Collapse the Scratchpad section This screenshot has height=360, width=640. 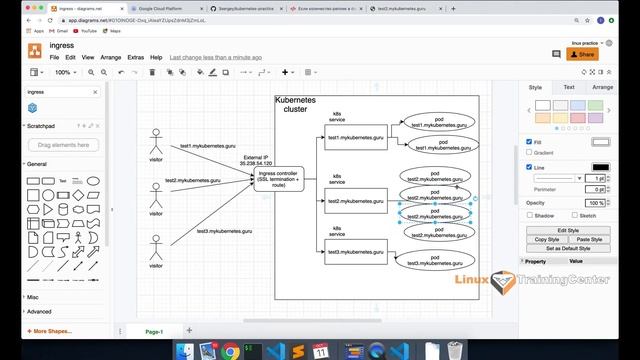pos(40,126)
